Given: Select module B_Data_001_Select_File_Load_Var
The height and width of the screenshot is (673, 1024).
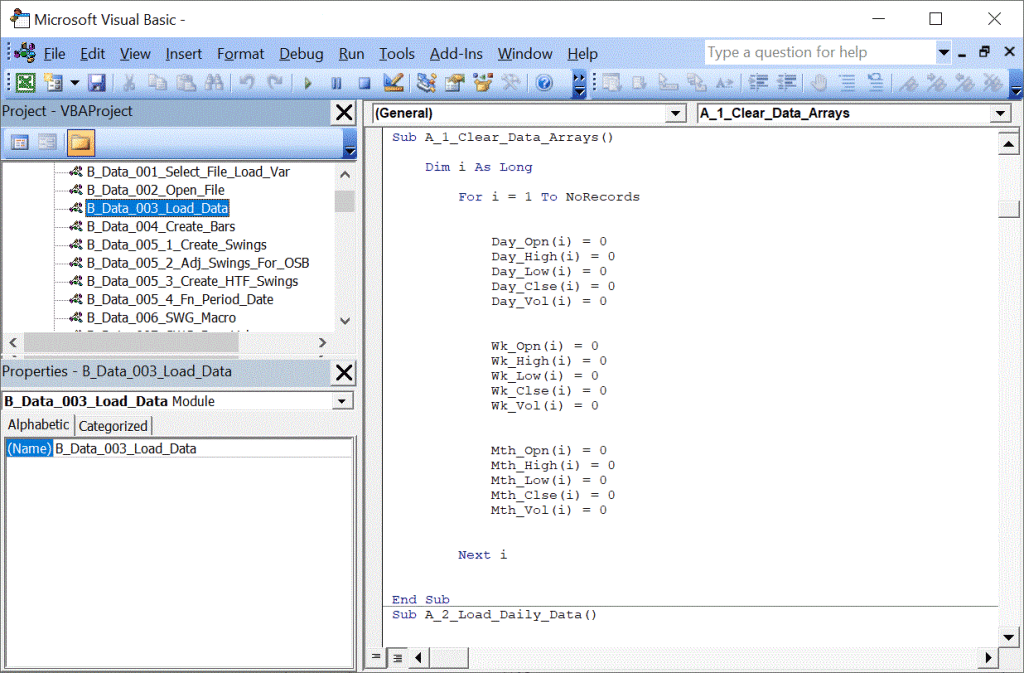Looking at the screenshot, I should pyautogui.click(x=188, y=172).
